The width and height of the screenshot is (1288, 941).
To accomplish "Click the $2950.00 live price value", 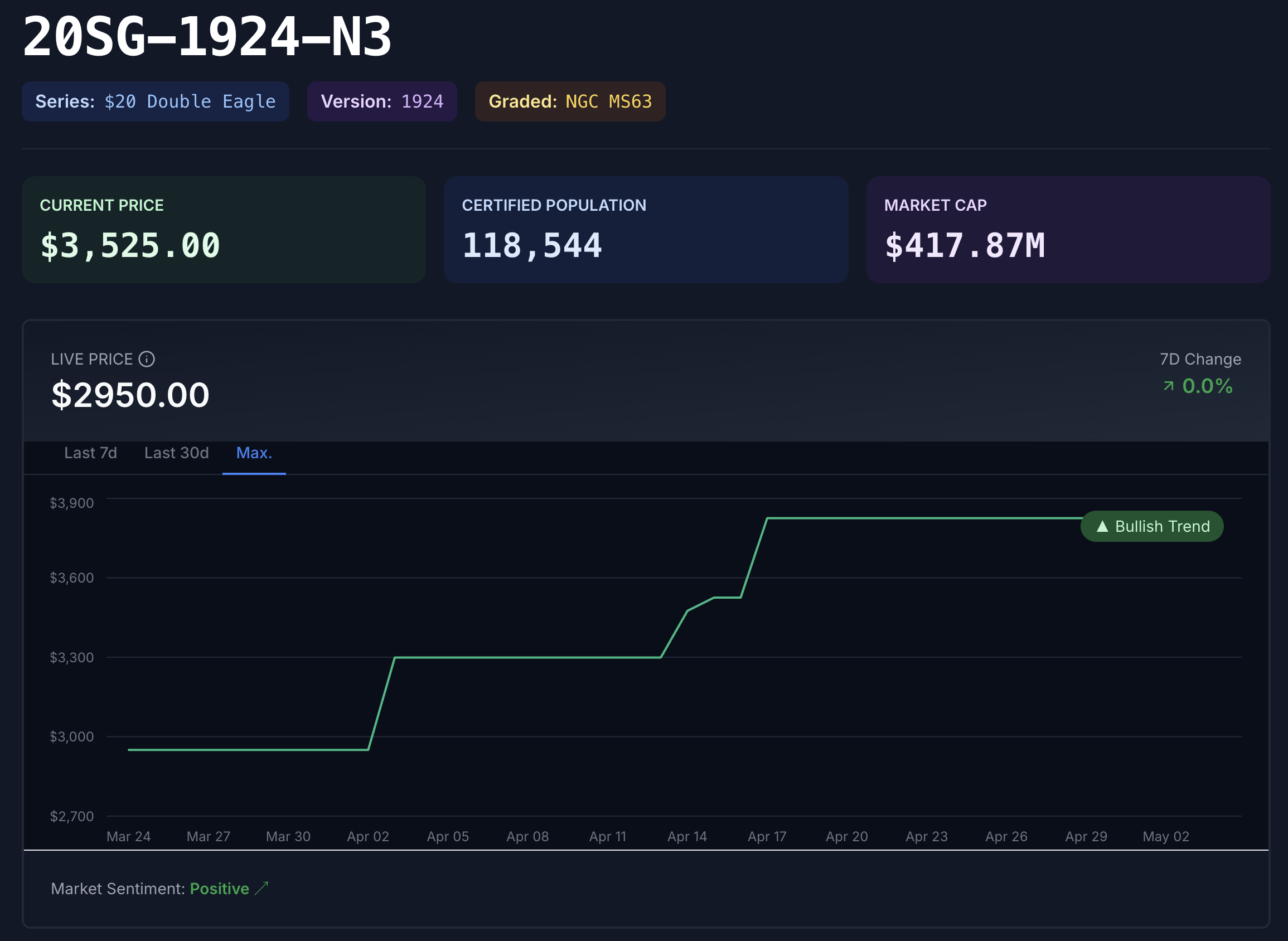I will (x=130, y=395).
